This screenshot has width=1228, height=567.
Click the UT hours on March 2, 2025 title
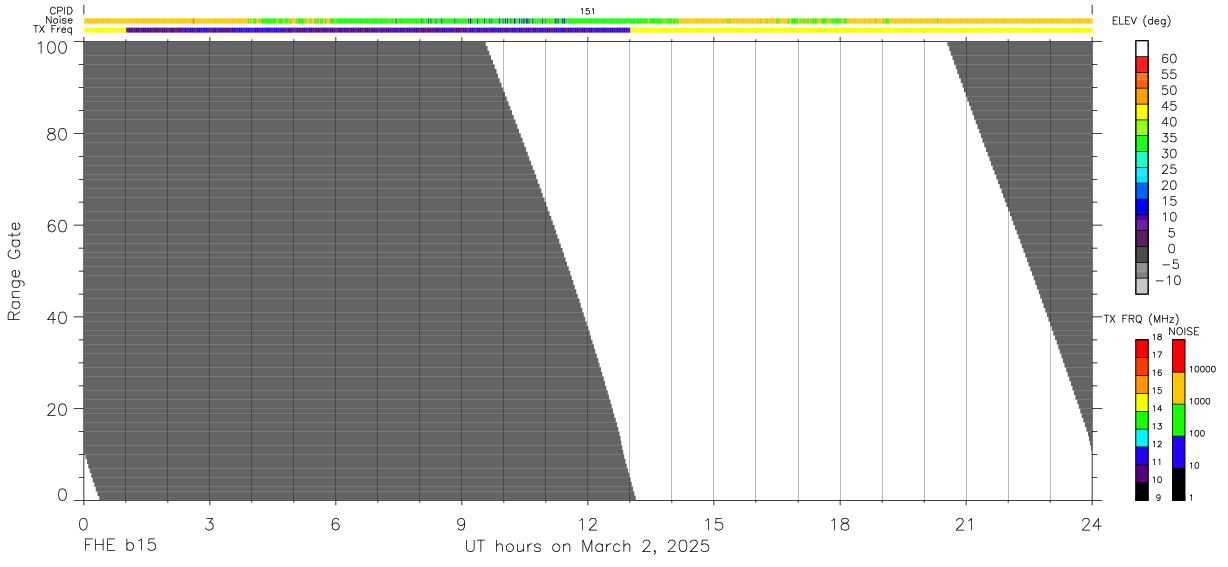[x=587, y=548]
